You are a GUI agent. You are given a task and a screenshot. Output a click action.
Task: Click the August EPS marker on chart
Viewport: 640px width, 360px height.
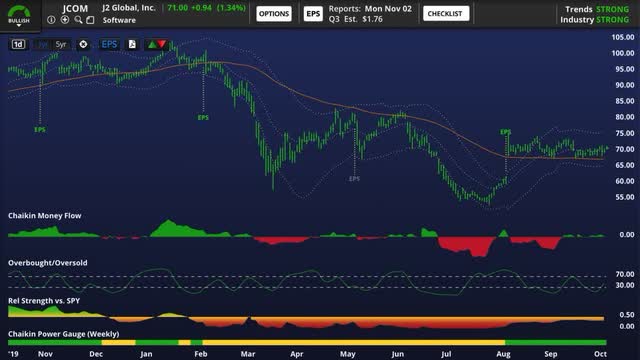(x=505, y=132)
